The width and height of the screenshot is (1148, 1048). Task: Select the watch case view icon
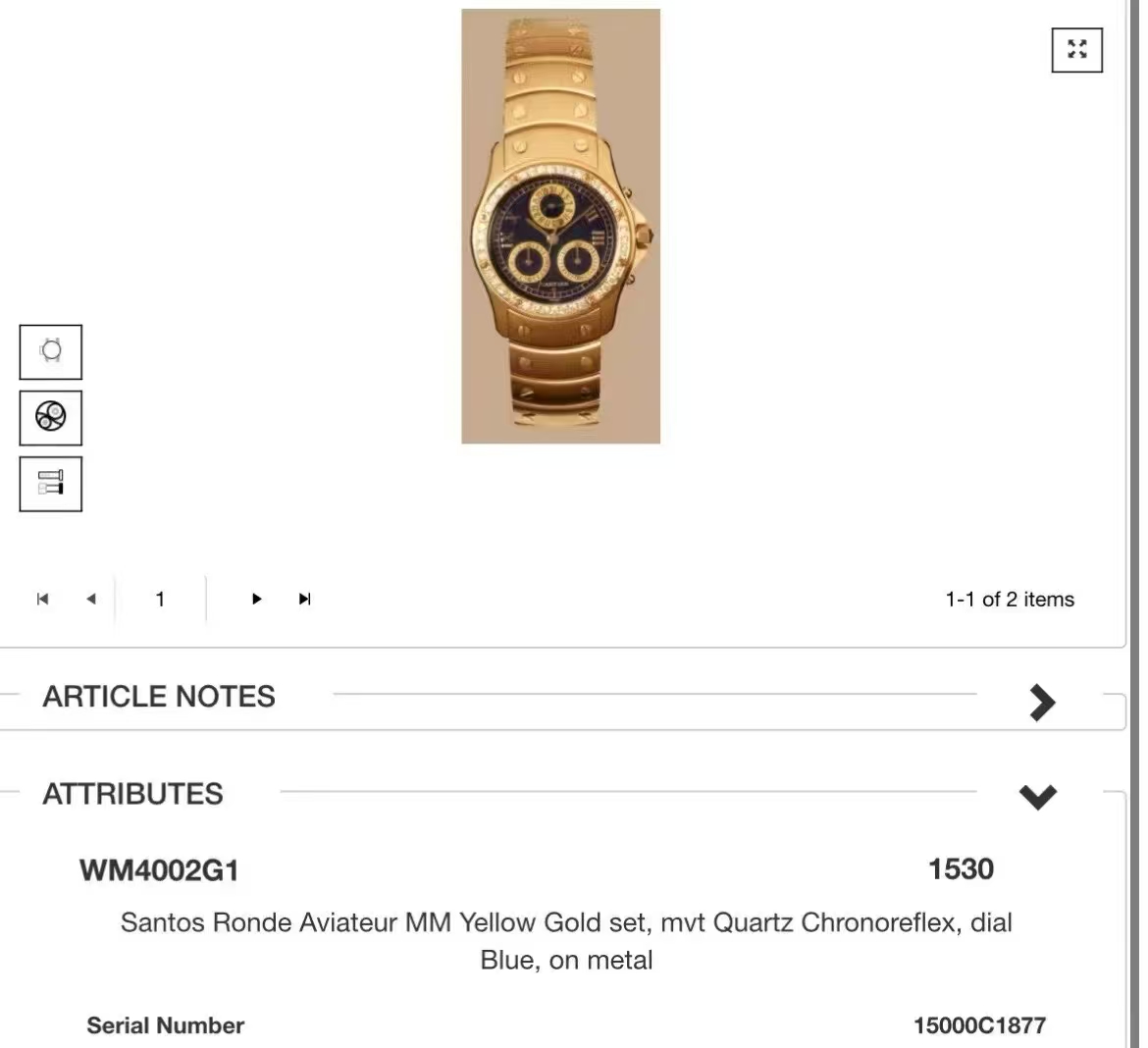click(50, 351)
